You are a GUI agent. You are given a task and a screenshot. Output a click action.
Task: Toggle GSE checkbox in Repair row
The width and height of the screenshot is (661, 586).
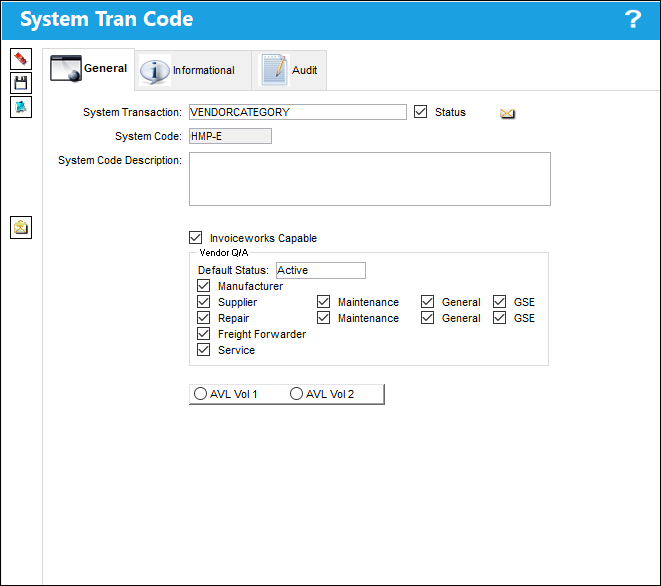tap(500, 317)
